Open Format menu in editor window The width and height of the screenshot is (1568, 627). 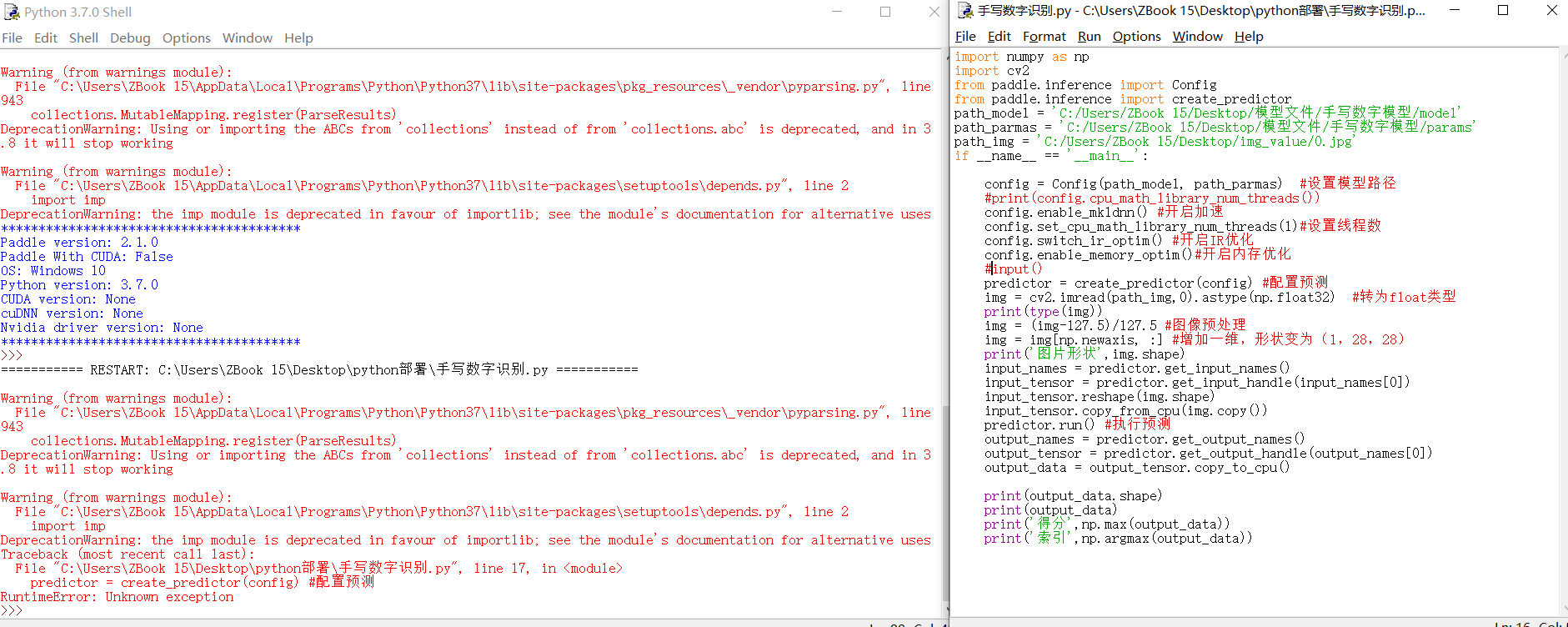[x=1044, y=36]
